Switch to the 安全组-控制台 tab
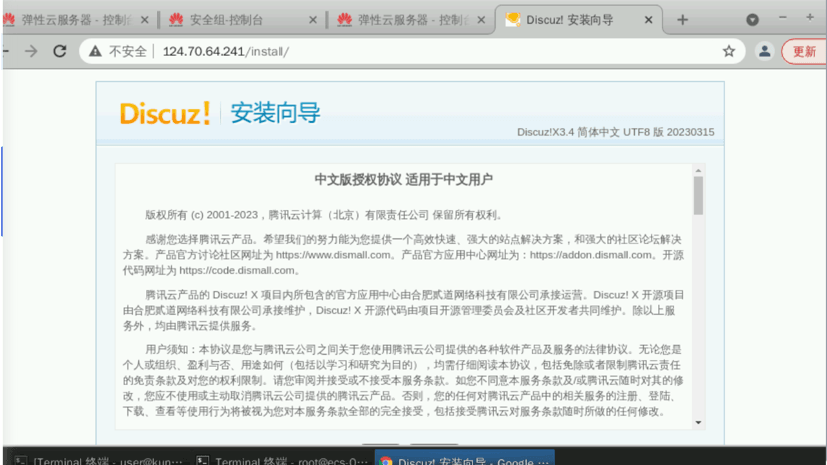Screen dimensions: 827x465 coord(235,19)
